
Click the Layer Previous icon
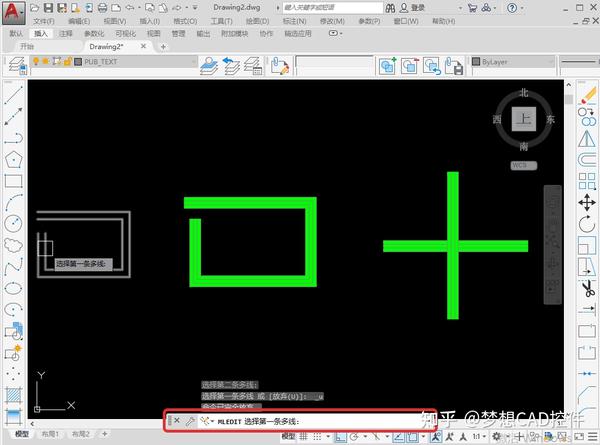point(230,65)
